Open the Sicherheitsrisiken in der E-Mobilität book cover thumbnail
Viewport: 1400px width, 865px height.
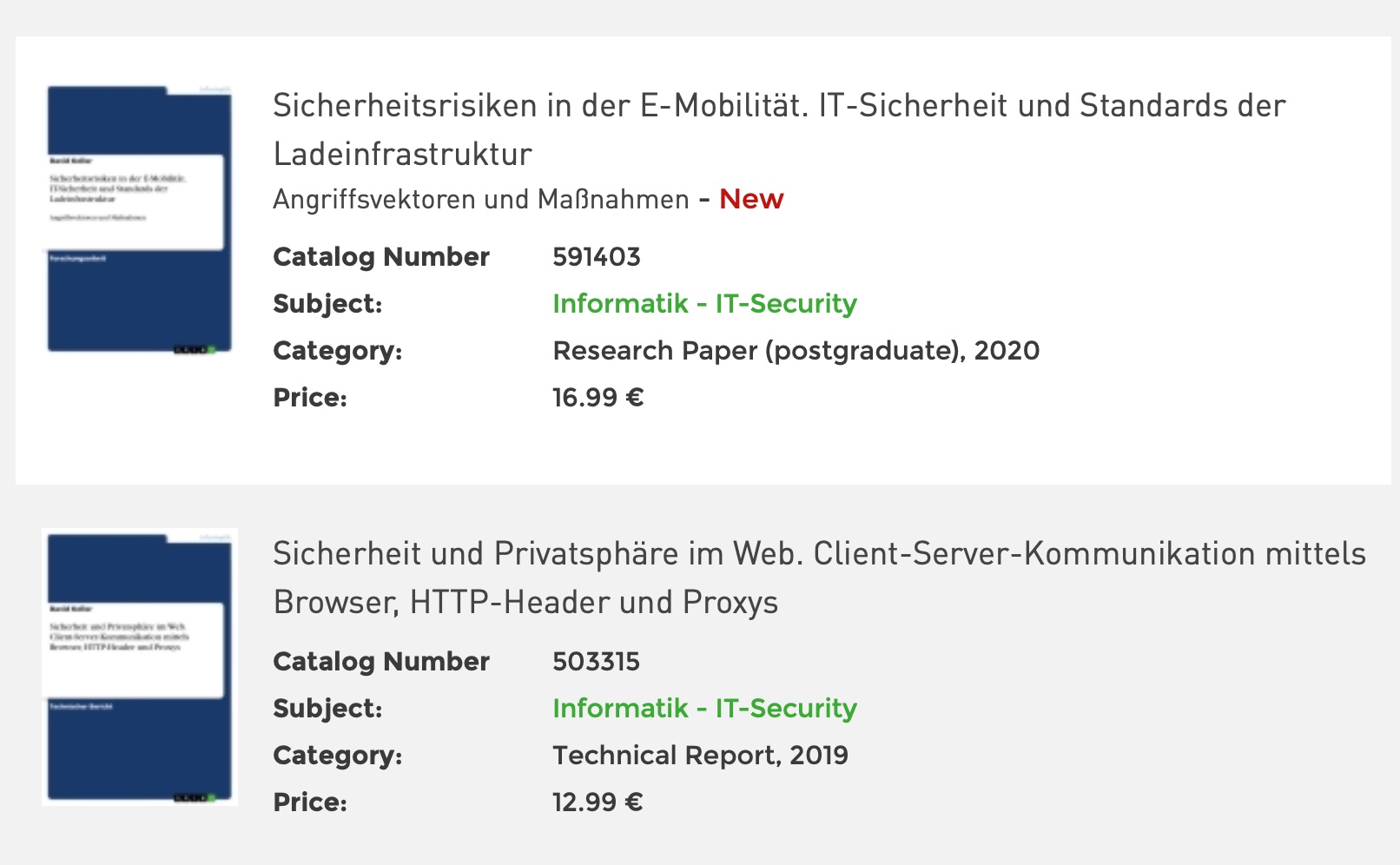coord(140,219)
